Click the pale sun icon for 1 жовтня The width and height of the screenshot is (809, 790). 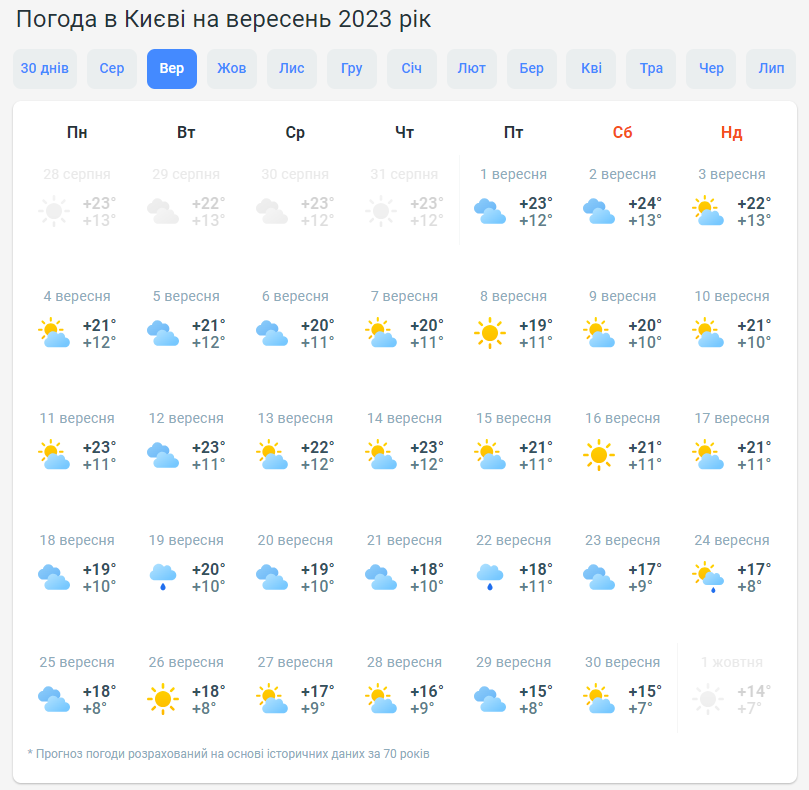point(708,699)
